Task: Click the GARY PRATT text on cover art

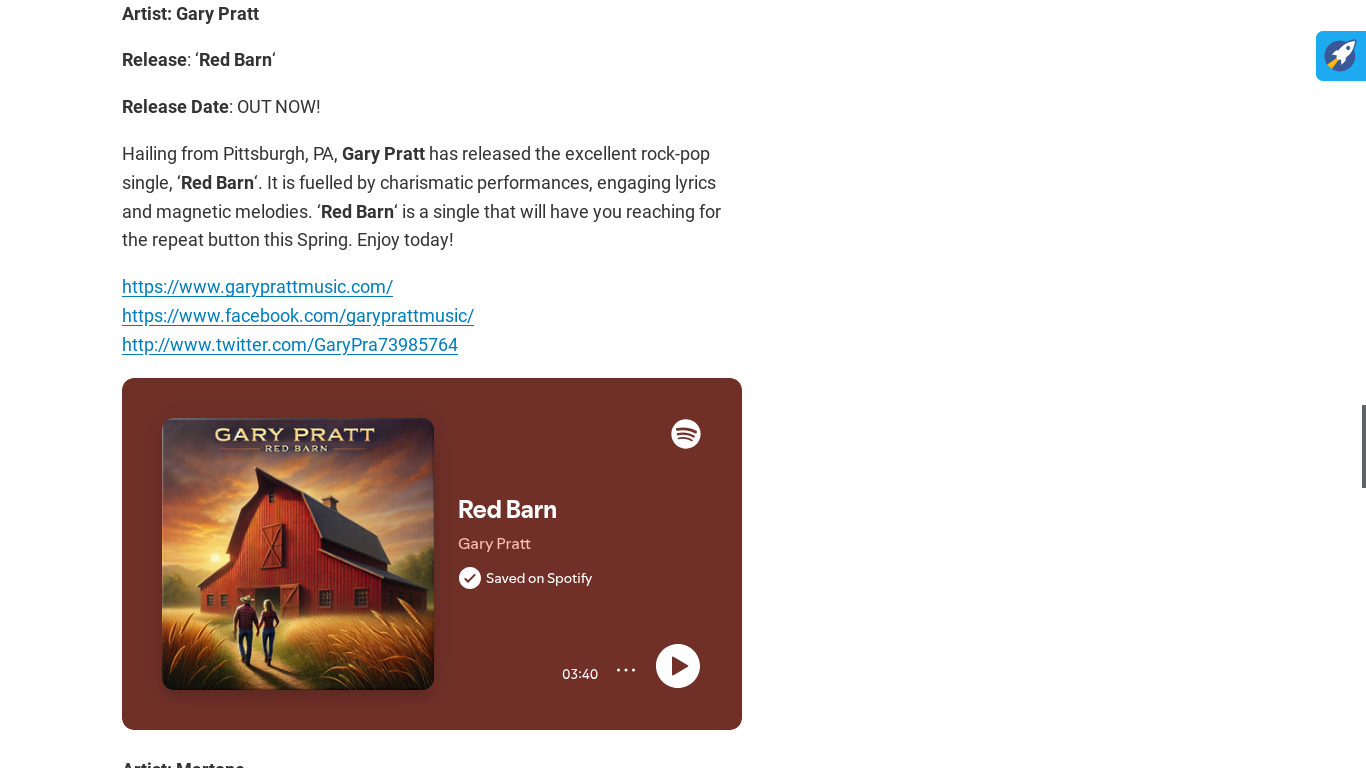Action: (x=294, y=434)
